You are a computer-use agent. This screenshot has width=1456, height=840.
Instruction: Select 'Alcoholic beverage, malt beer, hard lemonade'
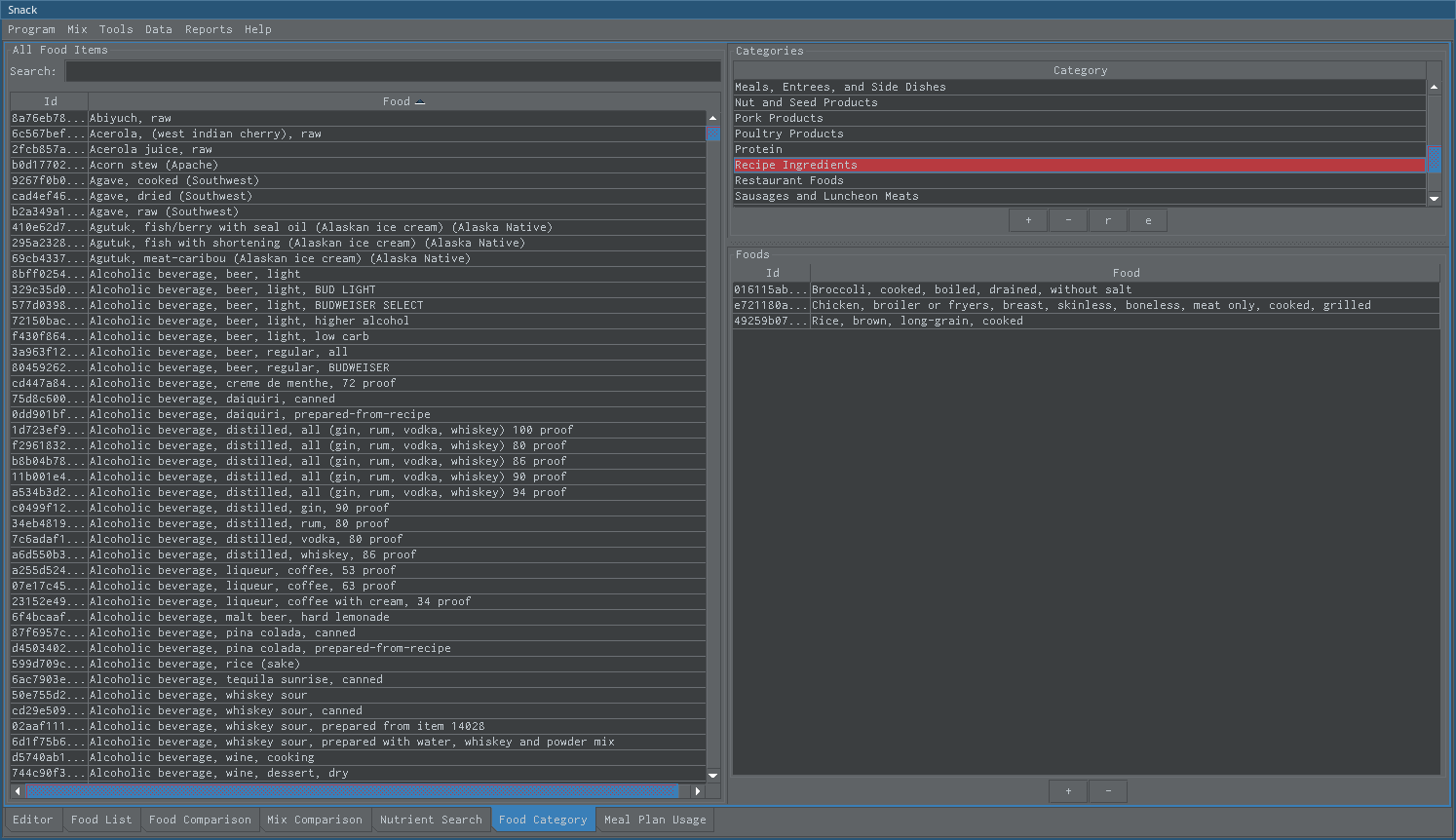pos(358,617)
